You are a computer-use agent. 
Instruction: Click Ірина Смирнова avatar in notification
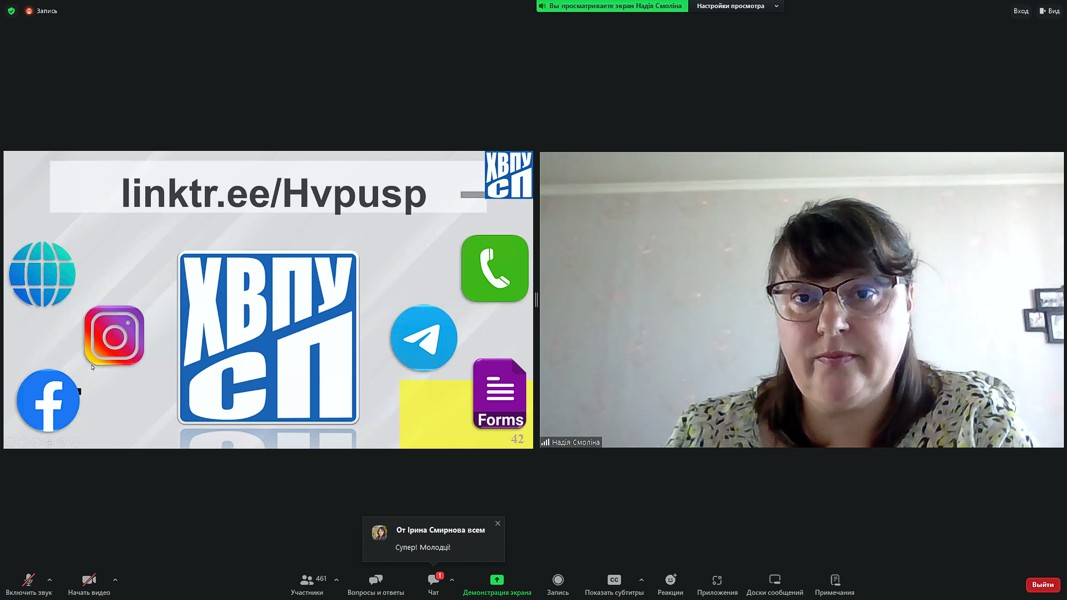point(379,532)
